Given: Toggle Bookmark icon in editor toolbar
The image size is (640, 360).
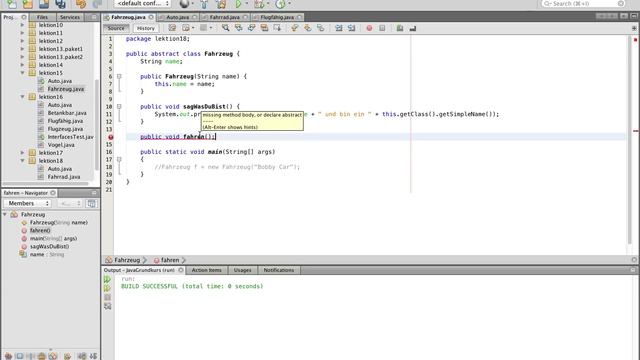Looking at the screenshot, I should pyautogui.click(x=320, y=28).
